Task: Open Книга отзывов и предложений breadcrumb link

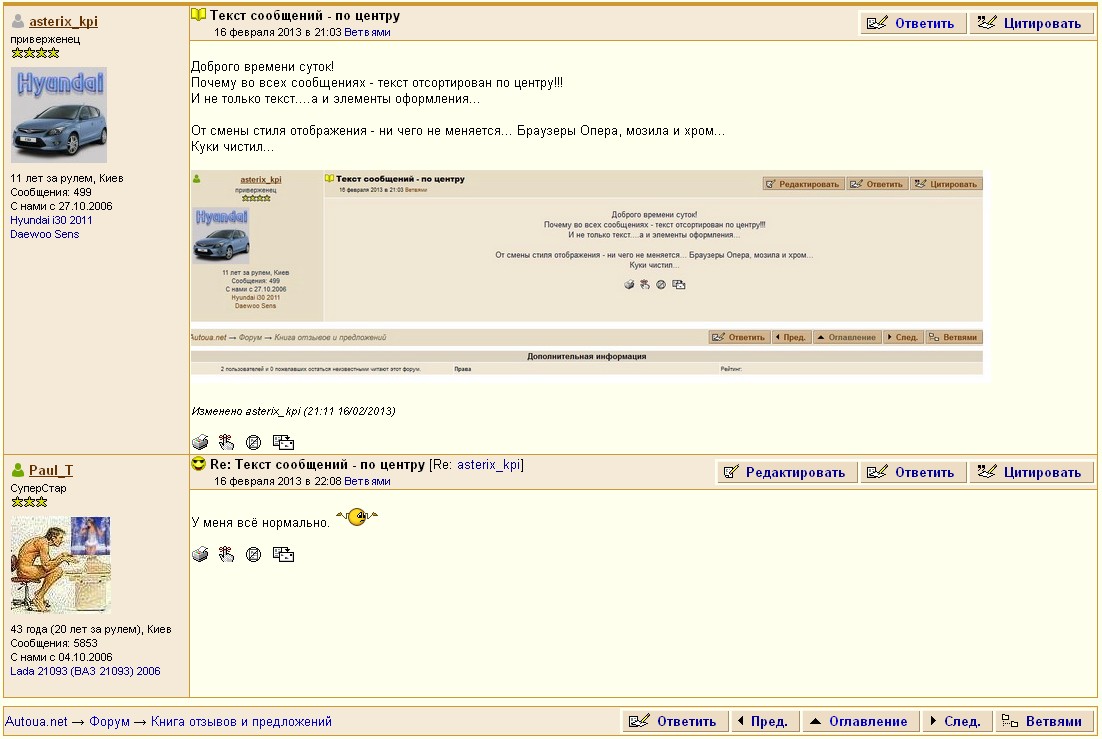Action: (x=241, y=721)
